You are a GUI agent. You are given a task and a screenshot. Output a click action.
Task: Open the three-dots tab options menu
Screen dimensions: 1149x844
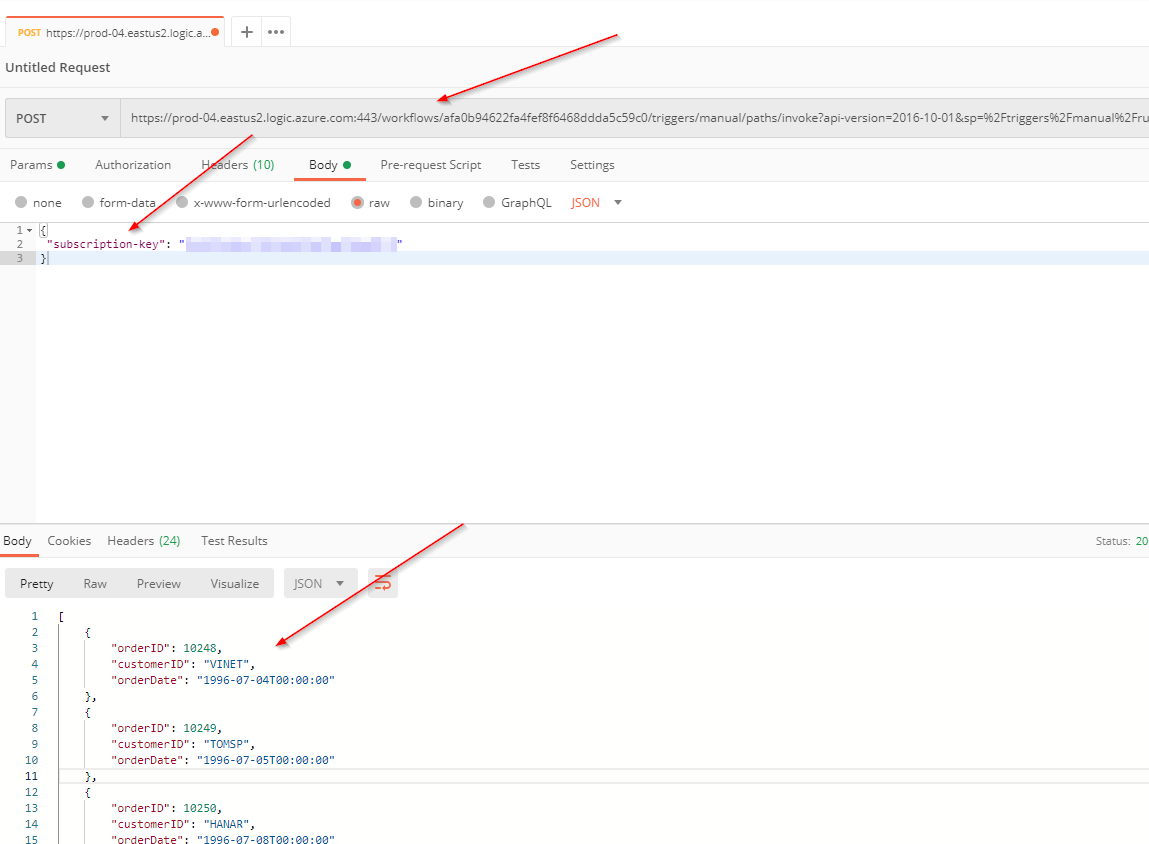276,32
